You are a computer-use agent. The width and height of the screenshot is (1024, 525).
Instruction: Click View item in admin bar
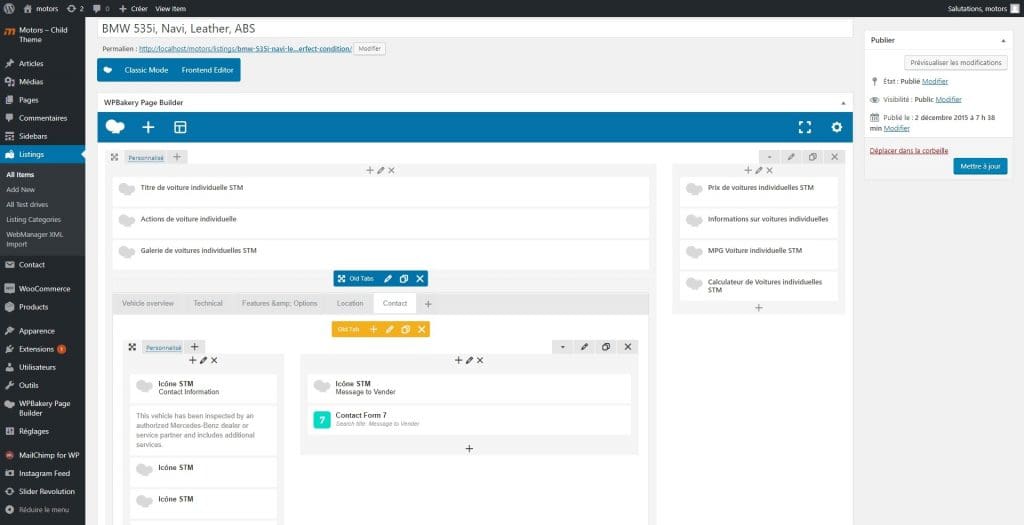pyautogui.click(x=170, y=8)
